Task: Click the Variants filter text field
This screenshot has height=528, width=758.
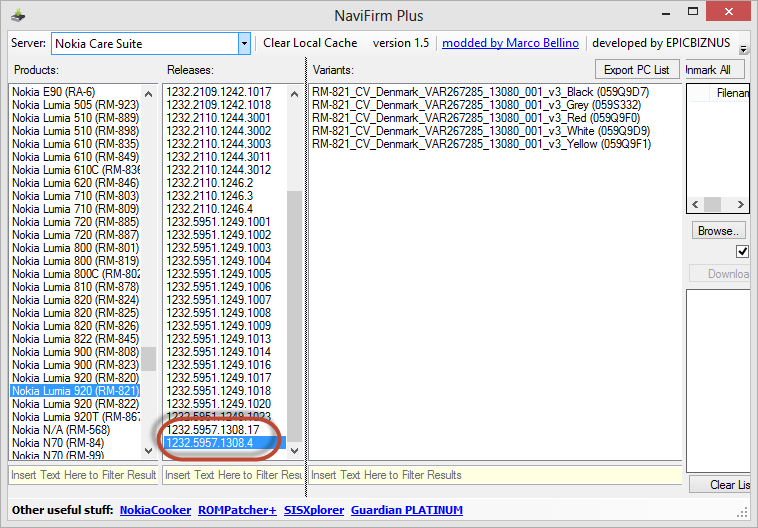Action: point(496,475)
